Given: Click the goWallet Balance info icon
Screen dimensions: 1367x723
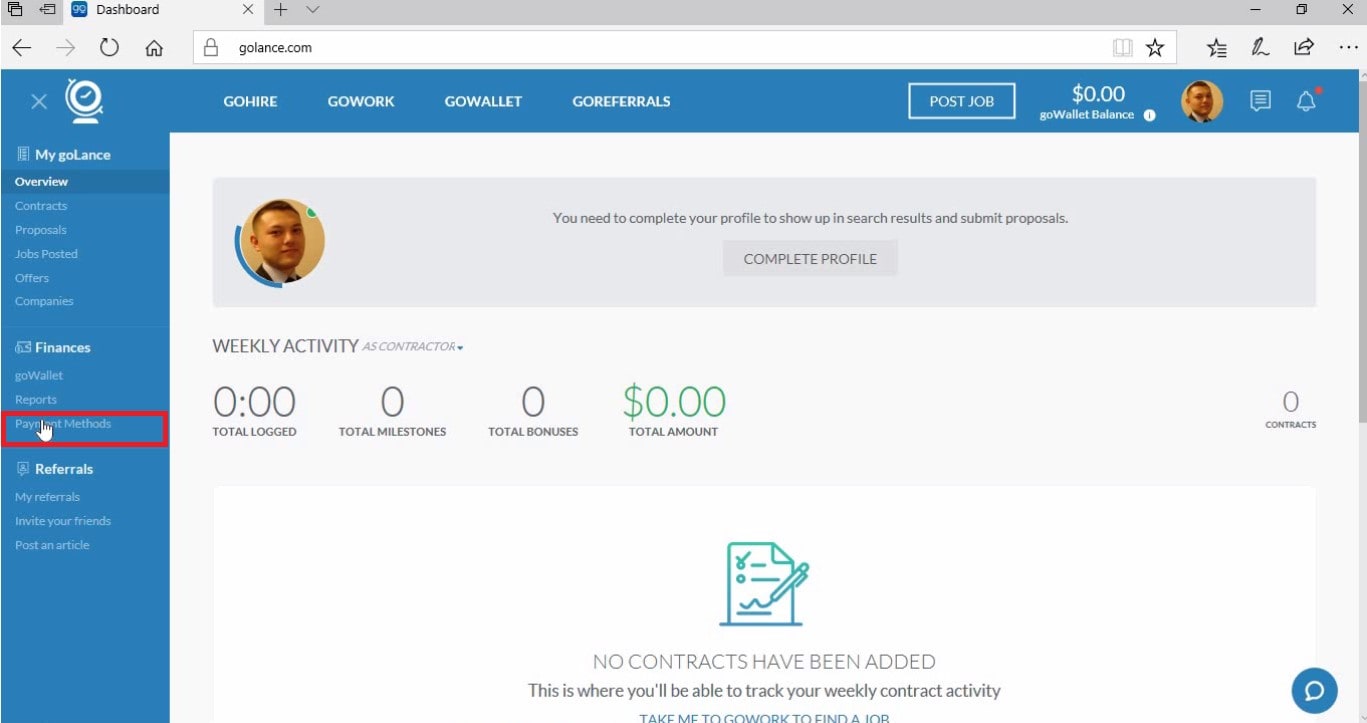Looking at the screenshot, I should [x=1149, y=115].
